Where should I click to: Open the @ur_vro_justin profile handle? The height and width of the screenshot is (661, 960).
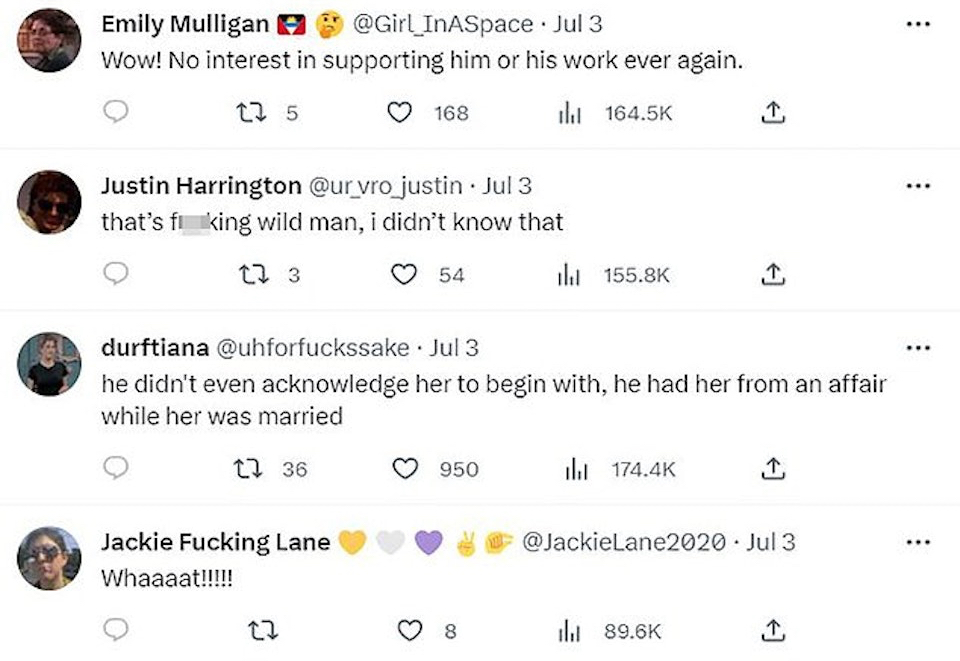pos(388,185)
